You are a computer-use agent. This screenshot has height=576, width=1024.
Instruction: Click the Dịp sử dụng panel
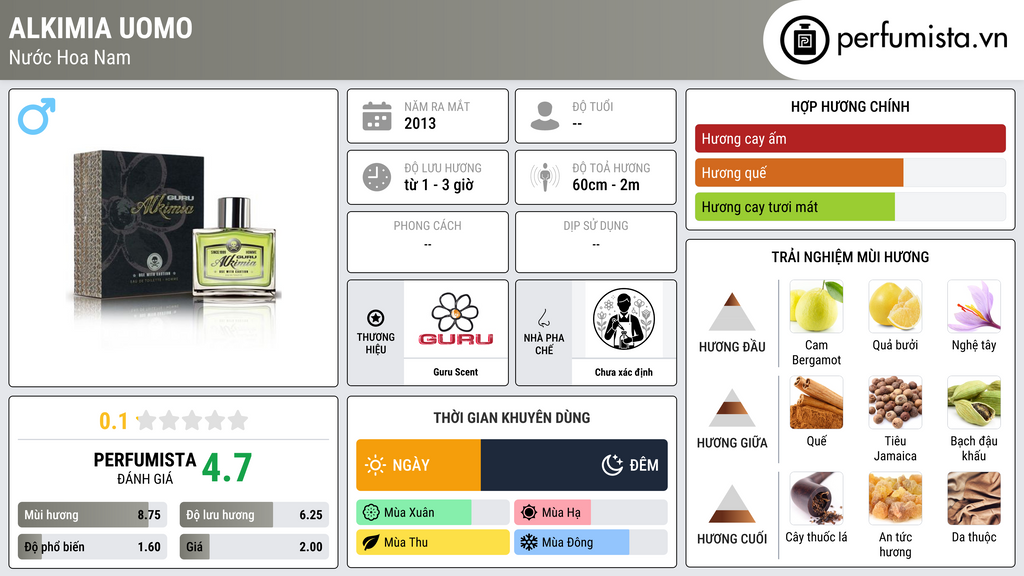(596, 242)
